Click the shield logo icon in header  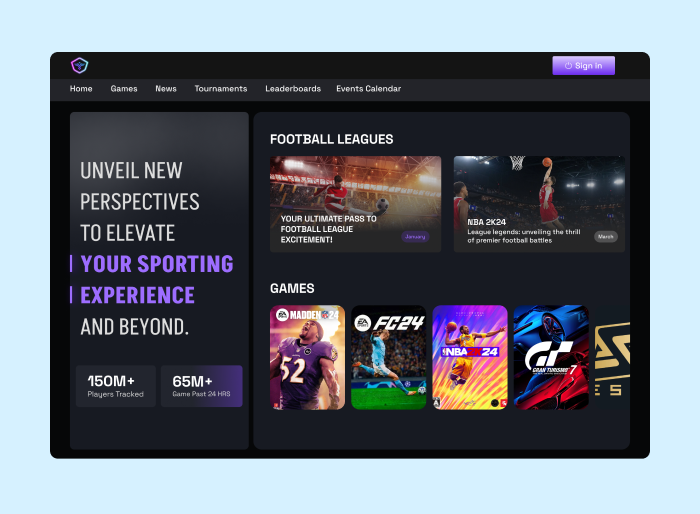point(79,66)
